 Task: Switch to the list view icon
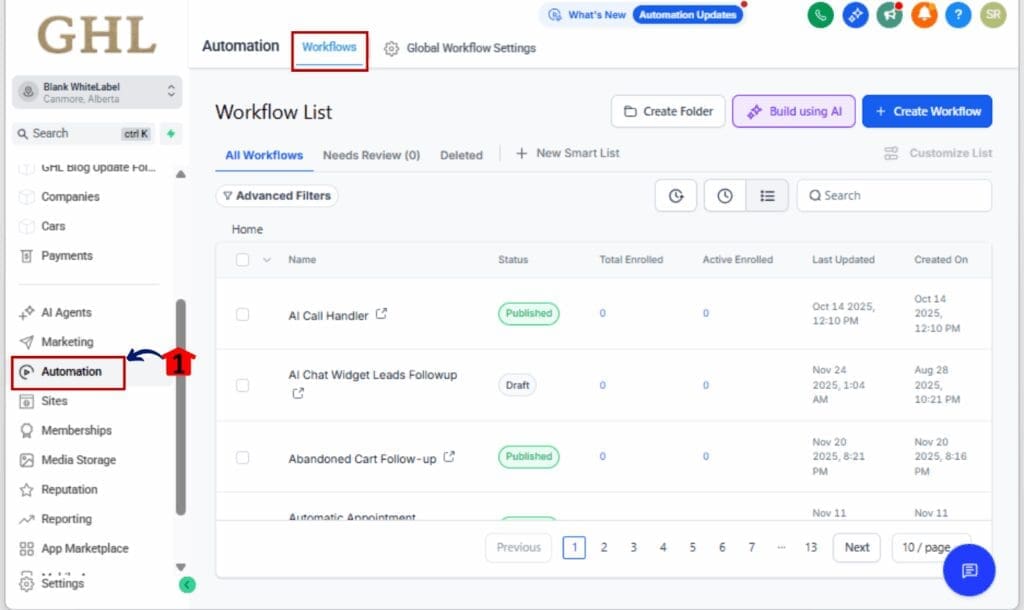click(x=767, y=196)
